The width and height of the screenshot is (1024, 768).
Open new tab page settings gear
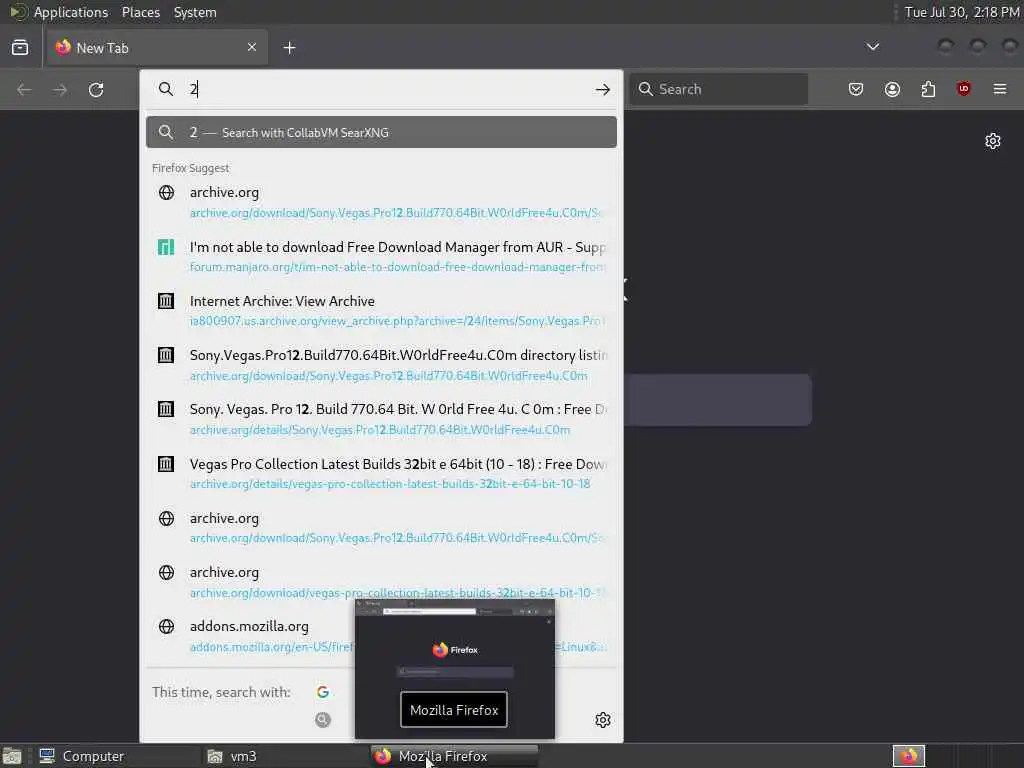993,141
